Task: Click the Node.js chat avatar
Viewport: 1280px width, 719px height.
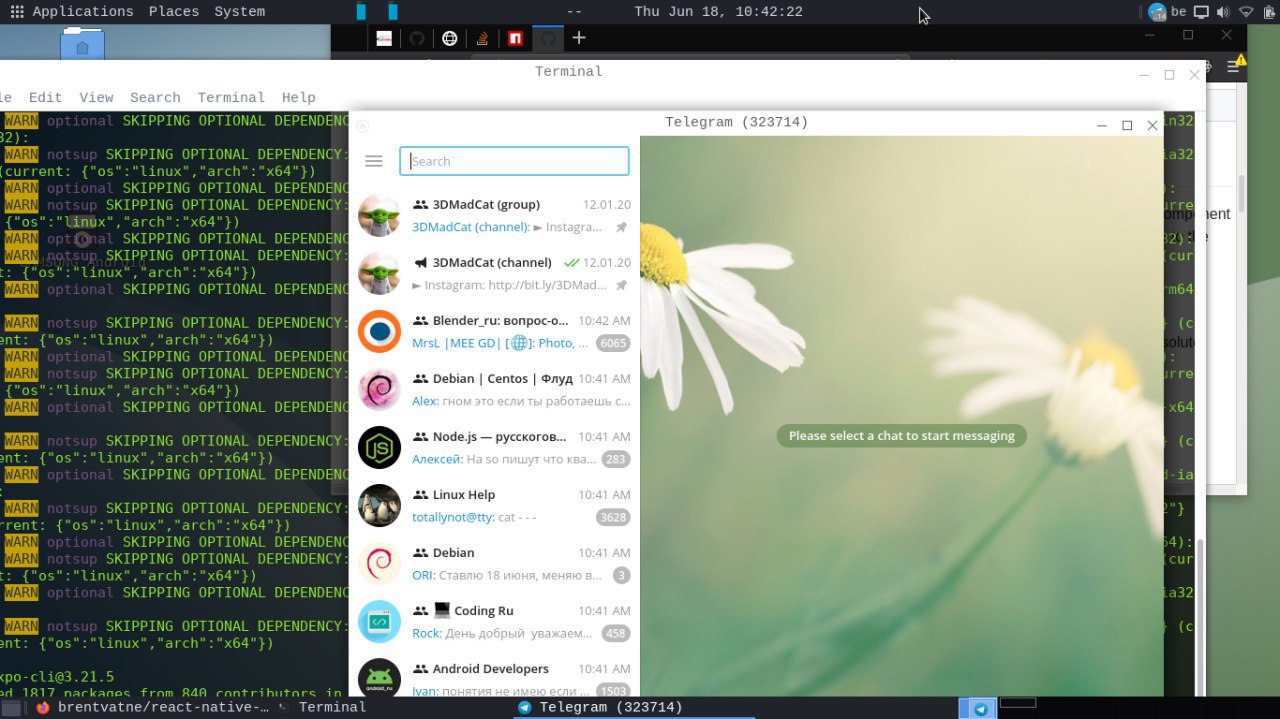Action: coord(379,447)
